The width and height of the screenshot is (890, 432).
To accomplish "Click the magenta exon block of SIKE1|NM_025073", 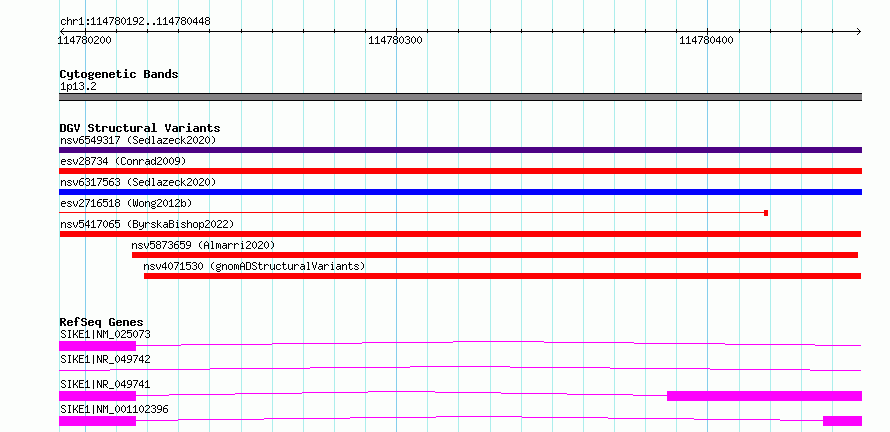I will [x=98, y=346].
